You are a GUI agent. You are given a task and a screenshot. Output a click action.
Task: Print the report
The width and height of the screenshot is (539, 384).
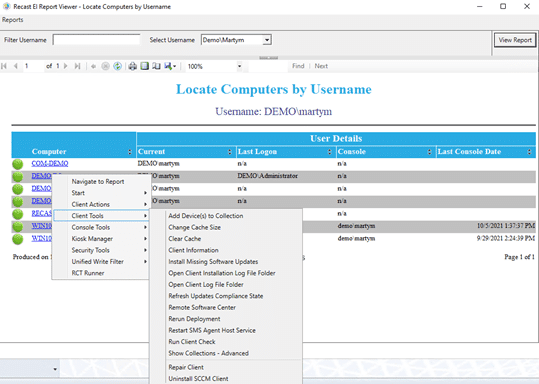click(x=132, y=66)
